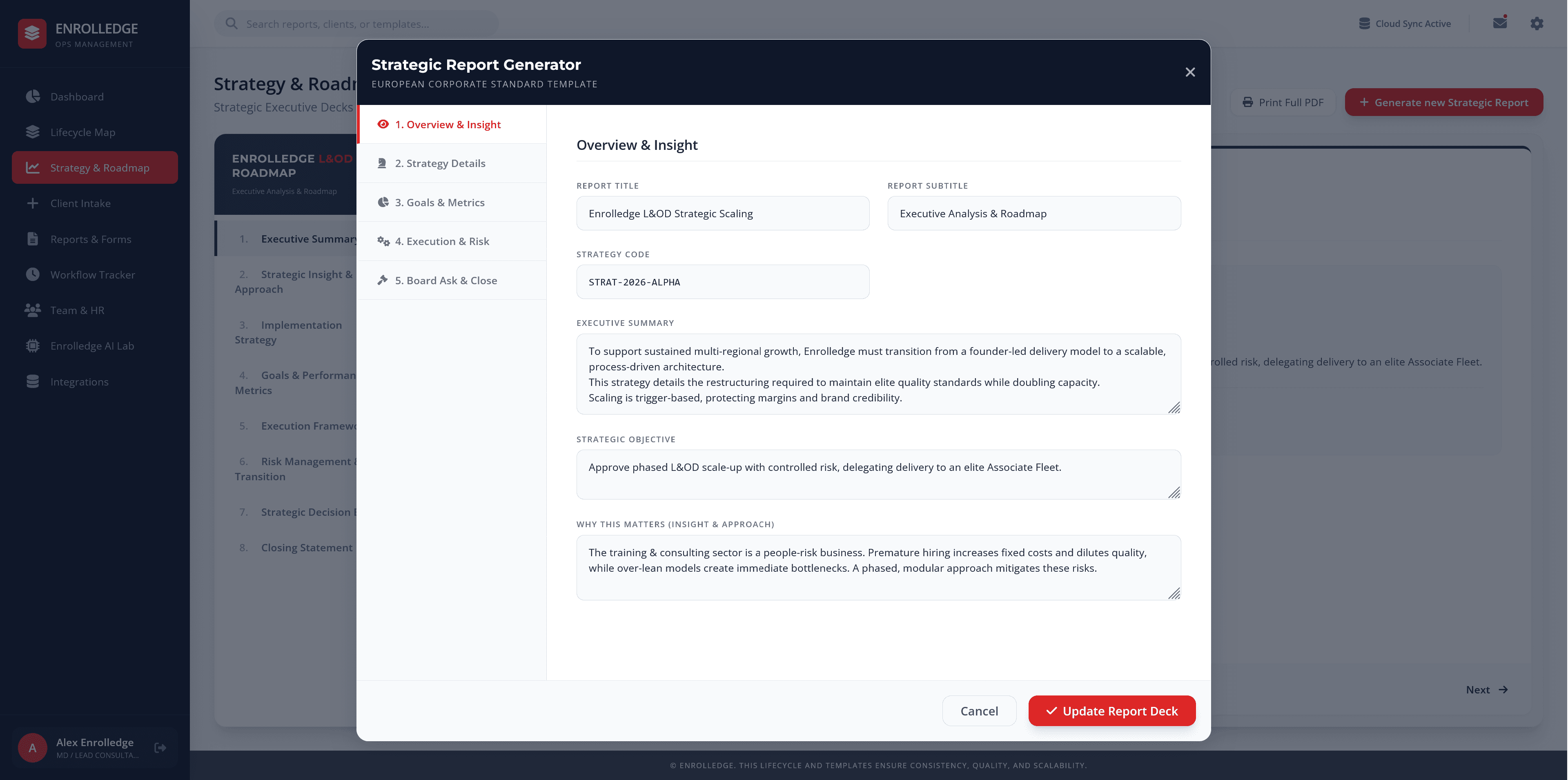This screenshot has width=1568, height=780.
Task: Go to the Board Ask & Close tab
Action: 445,280
